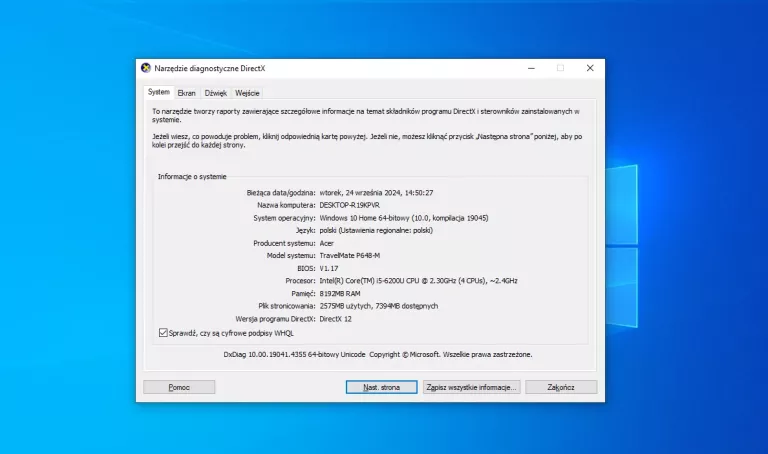The width and height of the screenshot is (768, 454).
Task: Click the BIOS value V1.17
Action: point(329,268)
